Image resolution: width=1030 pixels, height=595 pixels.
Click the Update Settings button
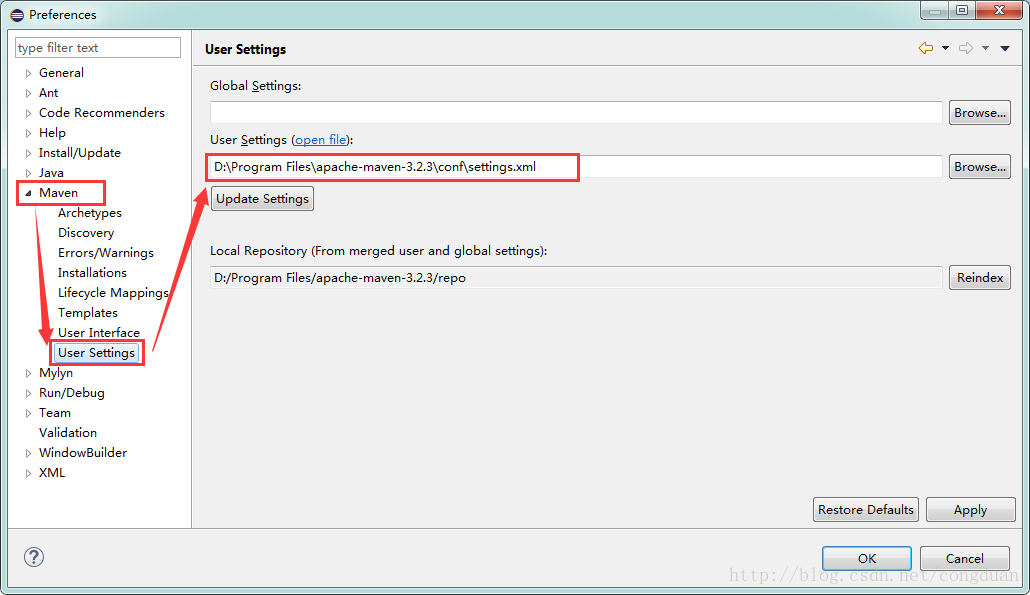[x=262, y=199]
